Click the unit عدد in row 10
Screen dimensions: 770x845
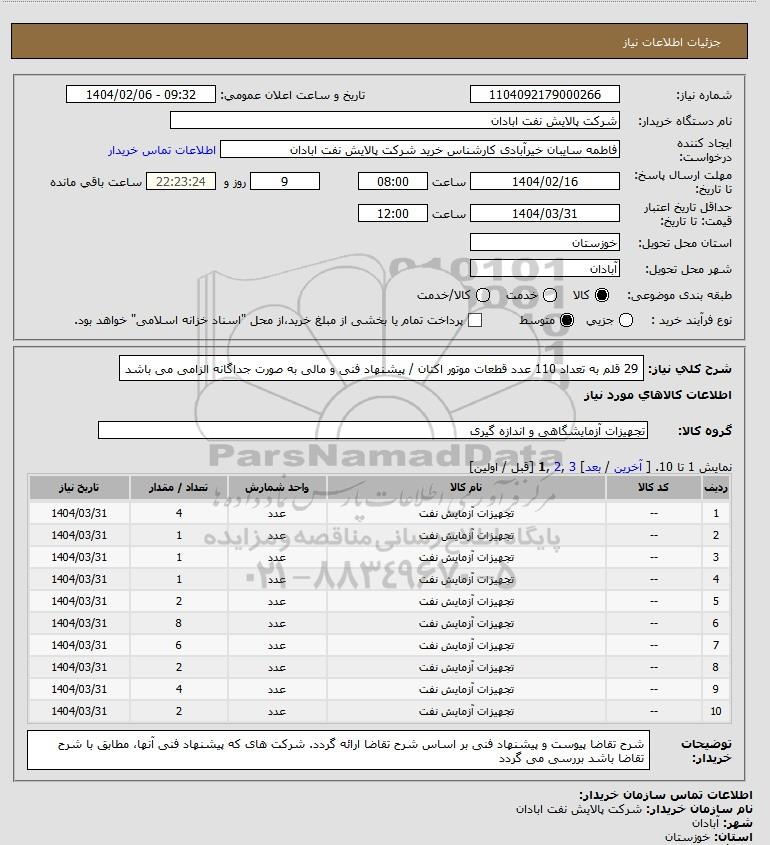coord(277,711)
